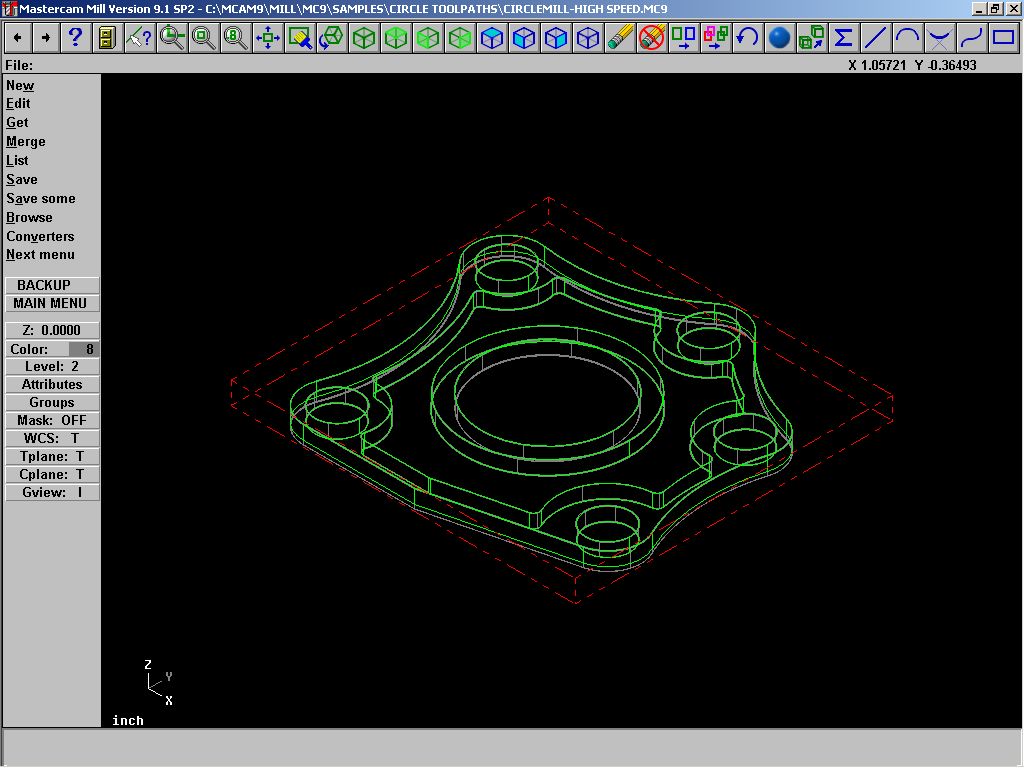
Task: Go to the previous toolbar page arrow
Action: point(18,38)
